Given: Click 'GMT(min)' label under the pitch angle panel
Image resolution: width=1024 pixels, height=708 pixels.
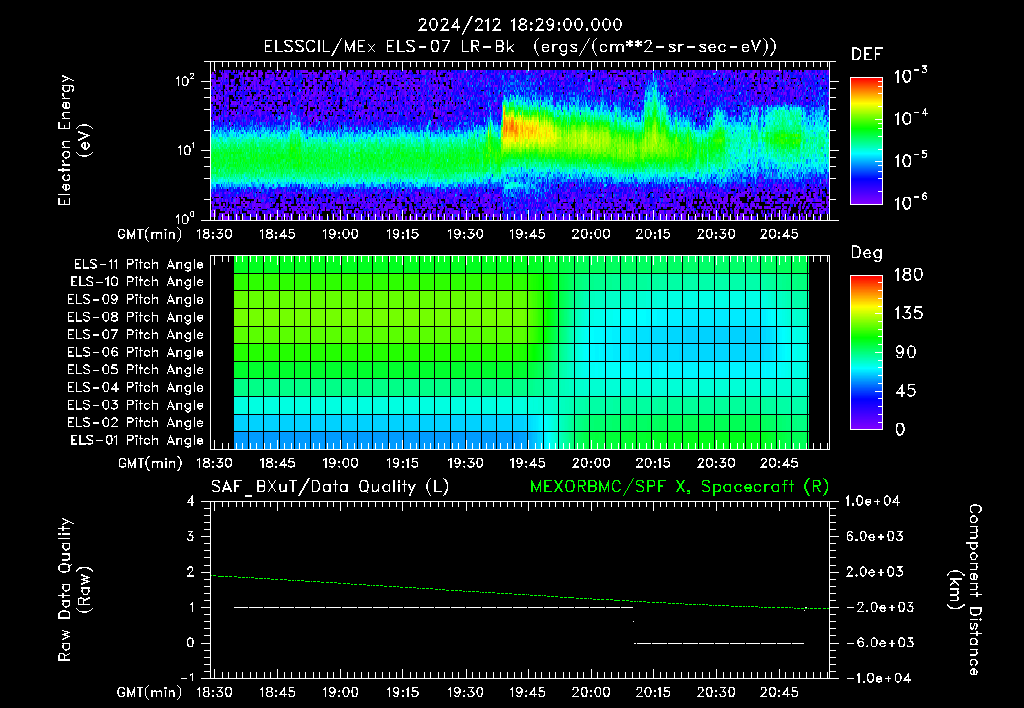Looking at the screenshot, I should 150,463.
